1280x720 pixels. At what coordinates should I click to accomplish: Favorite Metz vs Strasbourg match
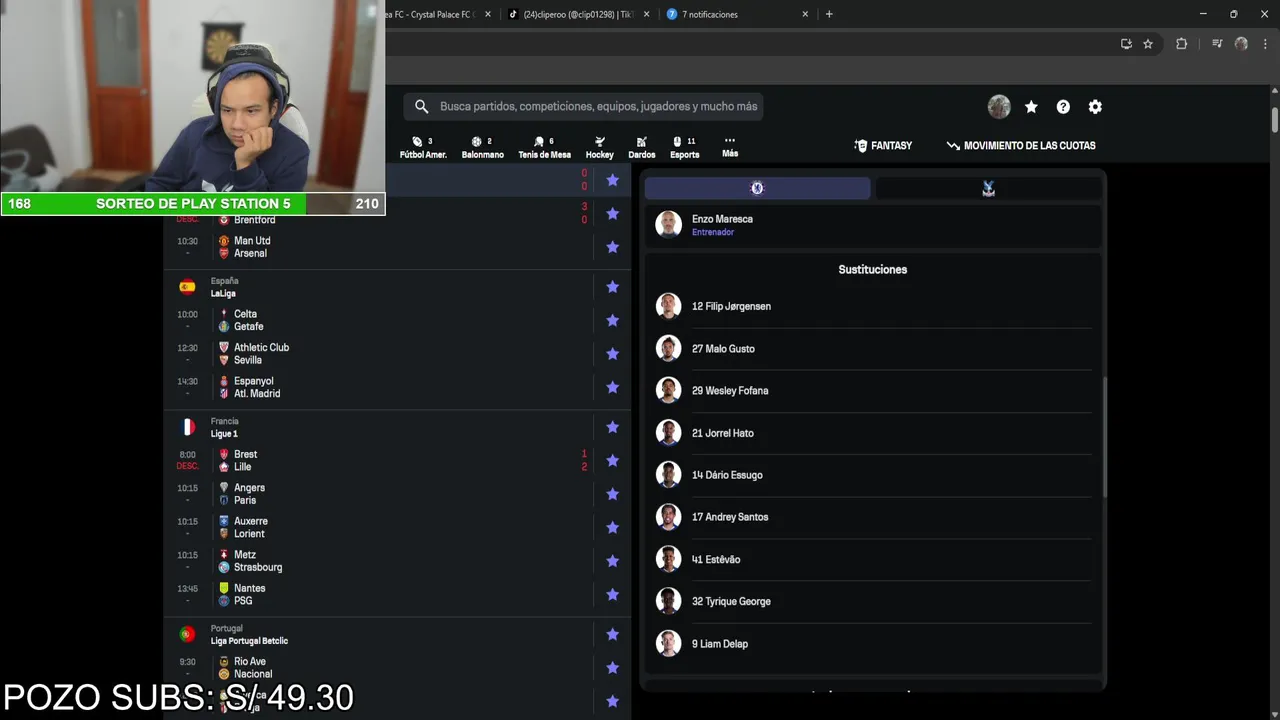click(613, 561)
